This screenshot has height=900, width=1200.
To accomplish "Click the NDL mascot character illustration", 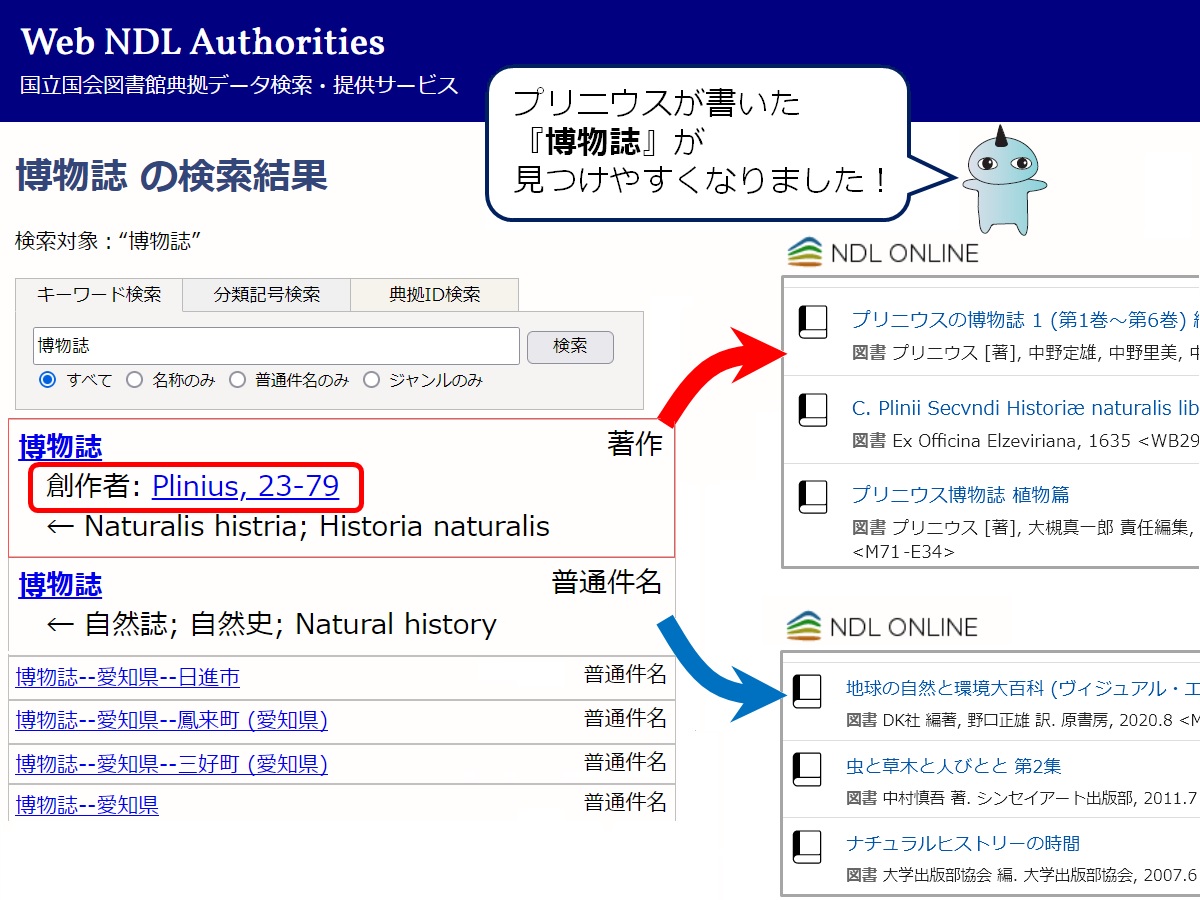I will [x=1005, y=185].
